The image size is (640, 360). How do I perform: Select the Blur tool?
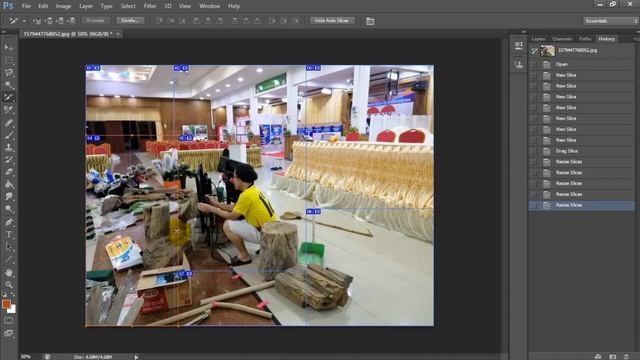[x=9, y=197]
